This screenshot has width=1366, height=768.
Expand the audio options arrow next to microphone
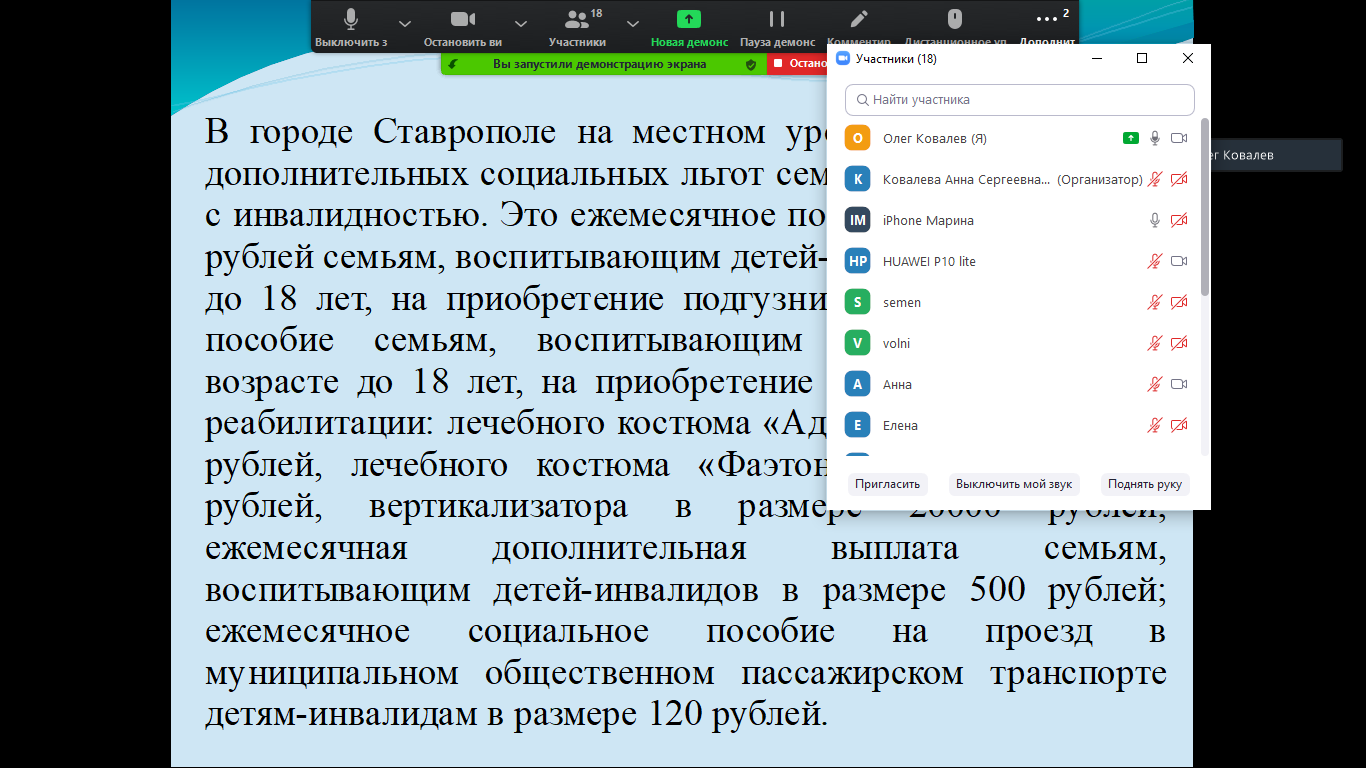404,22
